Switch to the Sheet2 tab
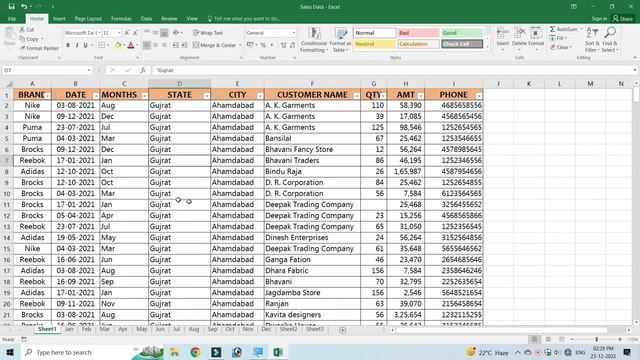Screen dimensions: 640x360 coord(288,329)
